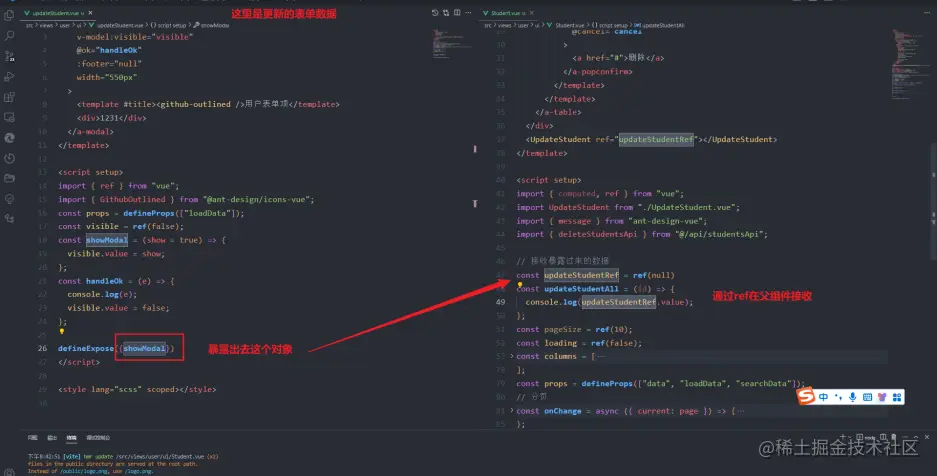Click the right editor vertical scrollbar
Image resolution: width=937 pixels, height=476 pixels.
pyautogui.click(x=933, y=201)
